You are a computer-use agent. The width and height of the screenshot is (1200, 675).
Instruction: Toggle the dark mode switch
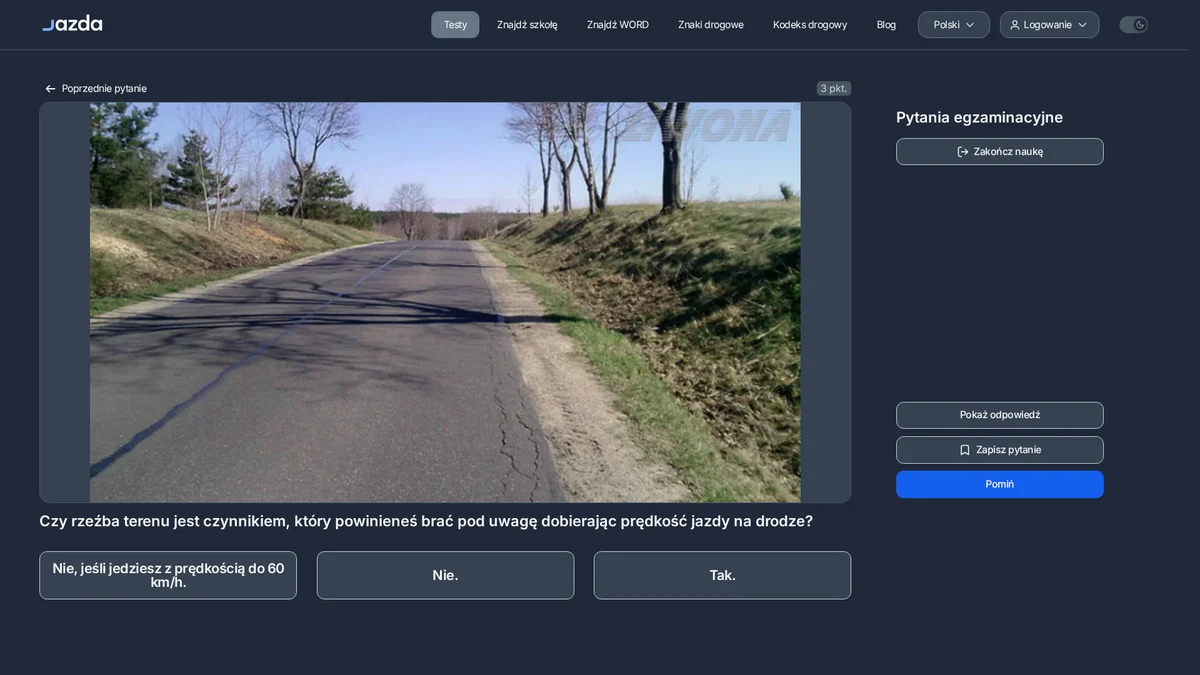click(1133, 25)
